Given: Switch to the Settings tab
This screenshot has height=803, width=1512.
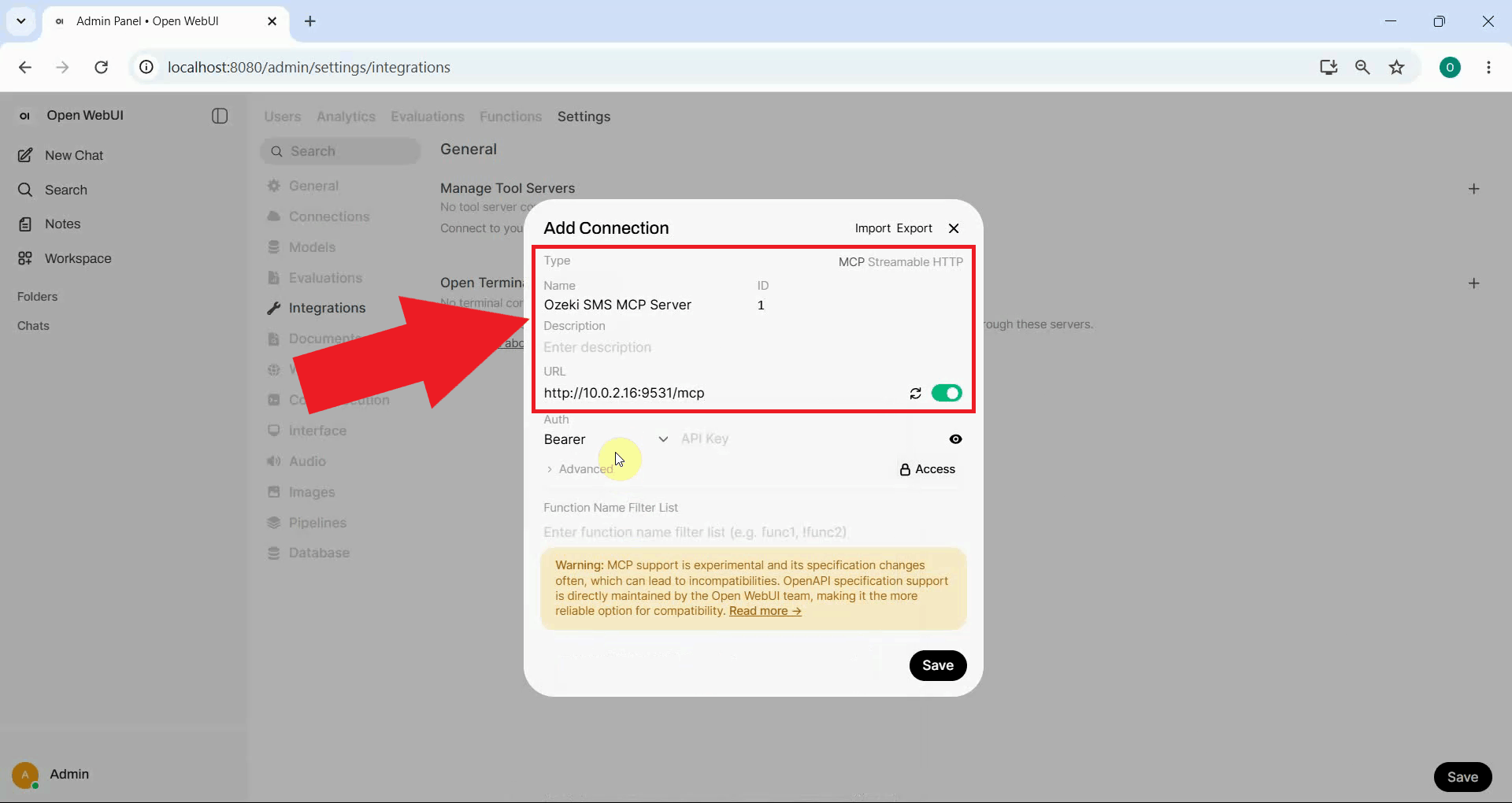Looking at the screenshot, I should [584, 117].
